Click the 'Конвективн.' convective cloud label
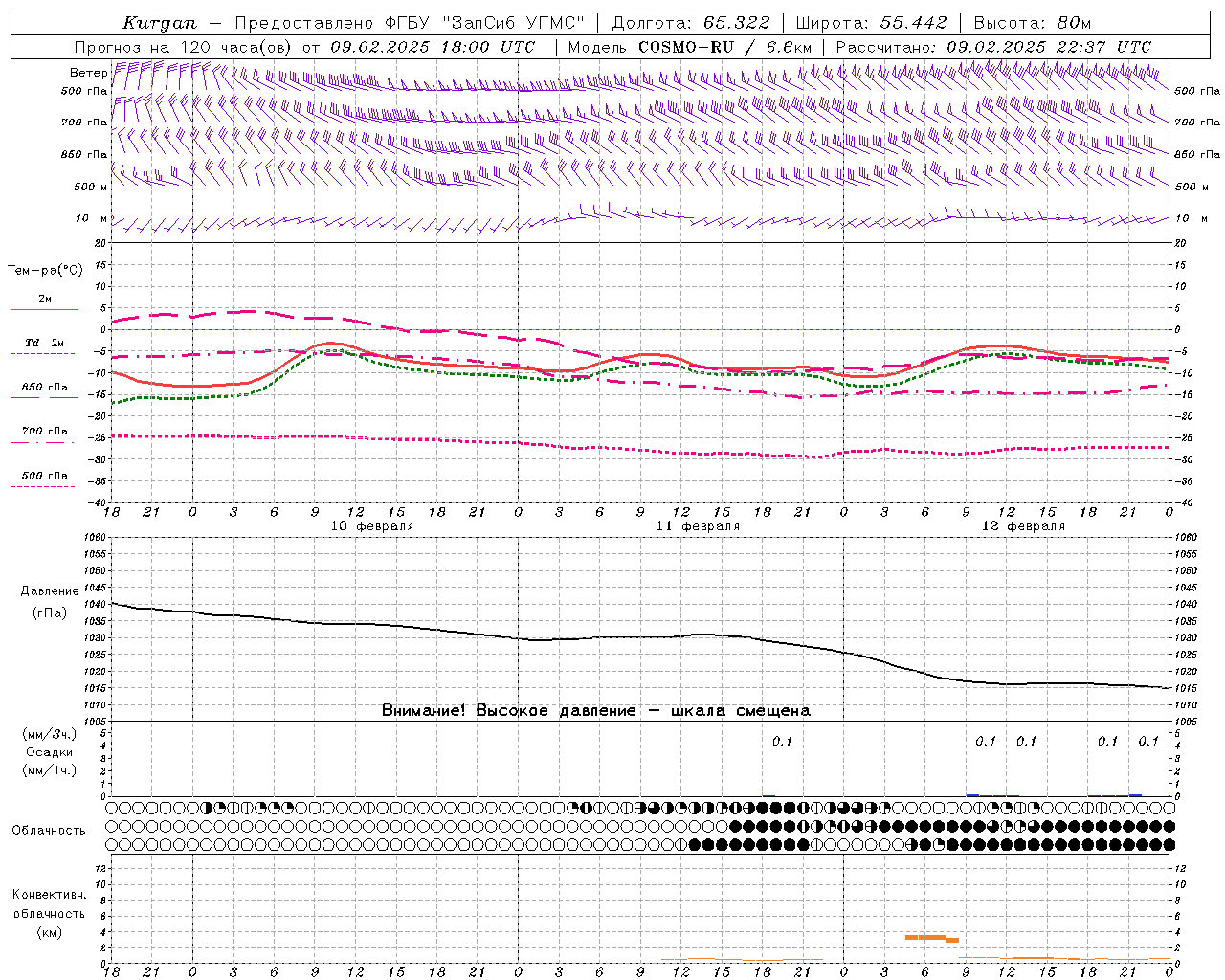 tap(50, 895)
